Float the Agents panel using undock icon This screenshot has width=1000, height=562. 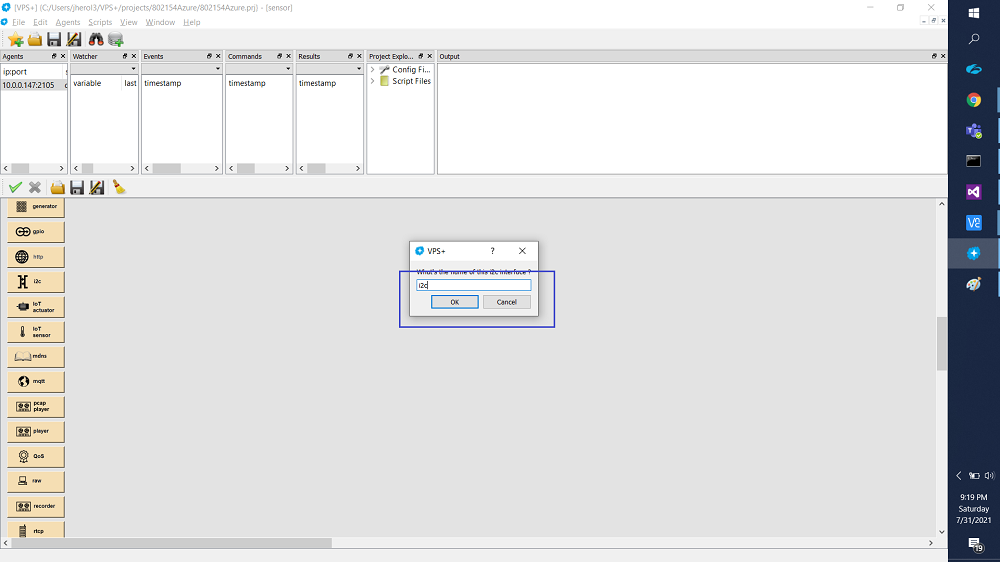point(51,57)
